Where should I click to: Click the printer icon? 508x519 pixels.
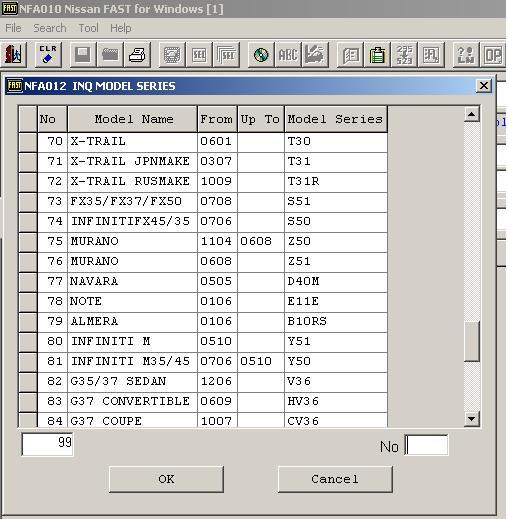pyautogui.click(x=137, y=54)
